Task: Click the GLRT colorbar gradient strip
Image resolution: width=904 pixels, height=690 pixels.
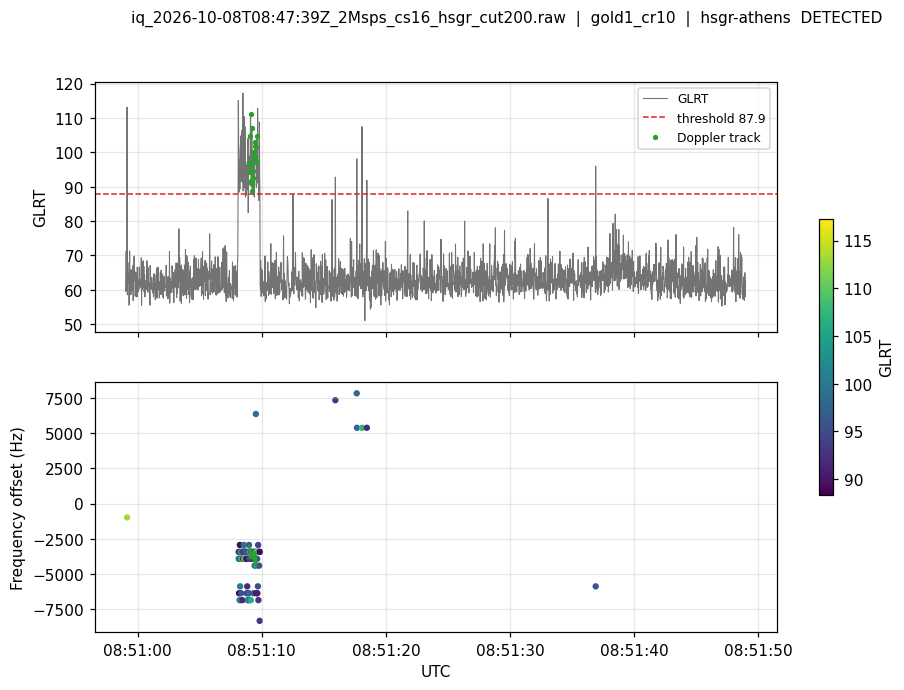Action: point(826,357)
